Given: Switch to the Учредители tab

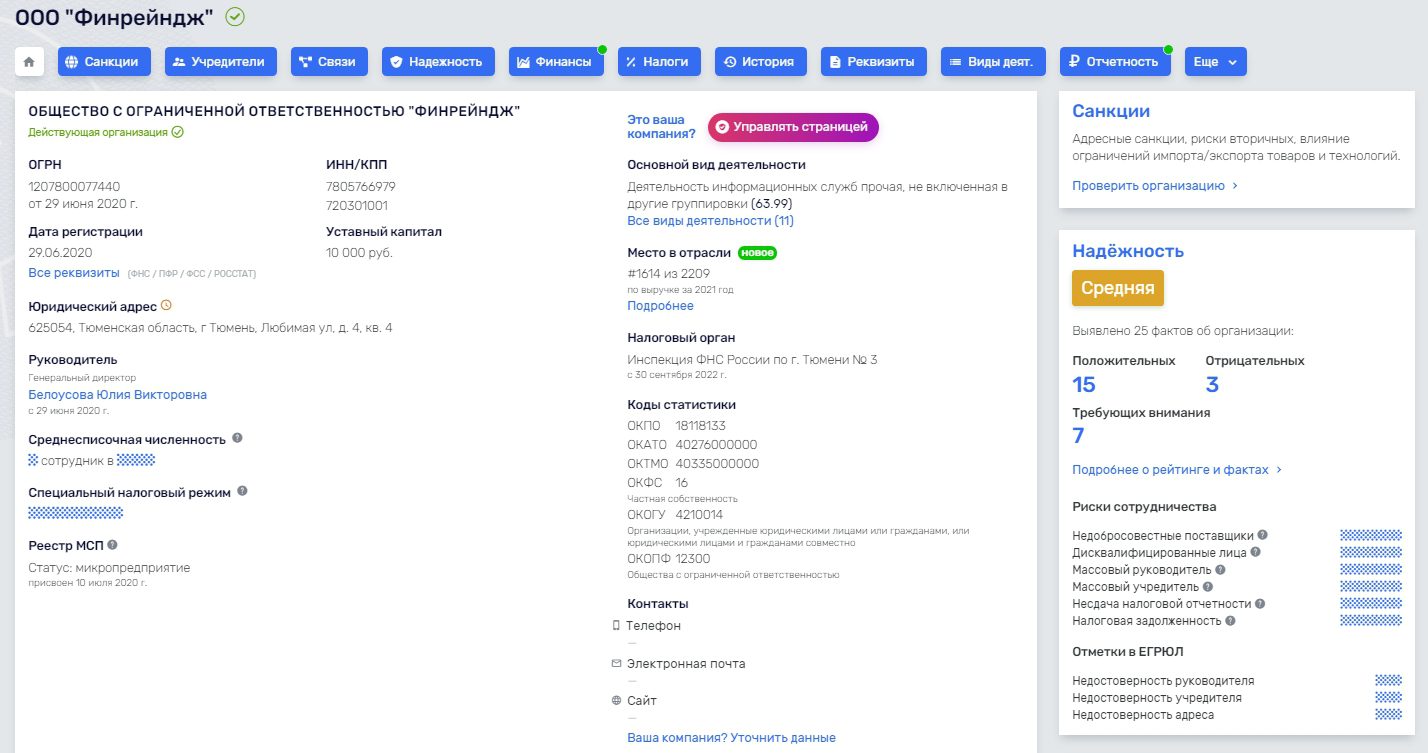Looking at the screenshot, I should point(219,62).
